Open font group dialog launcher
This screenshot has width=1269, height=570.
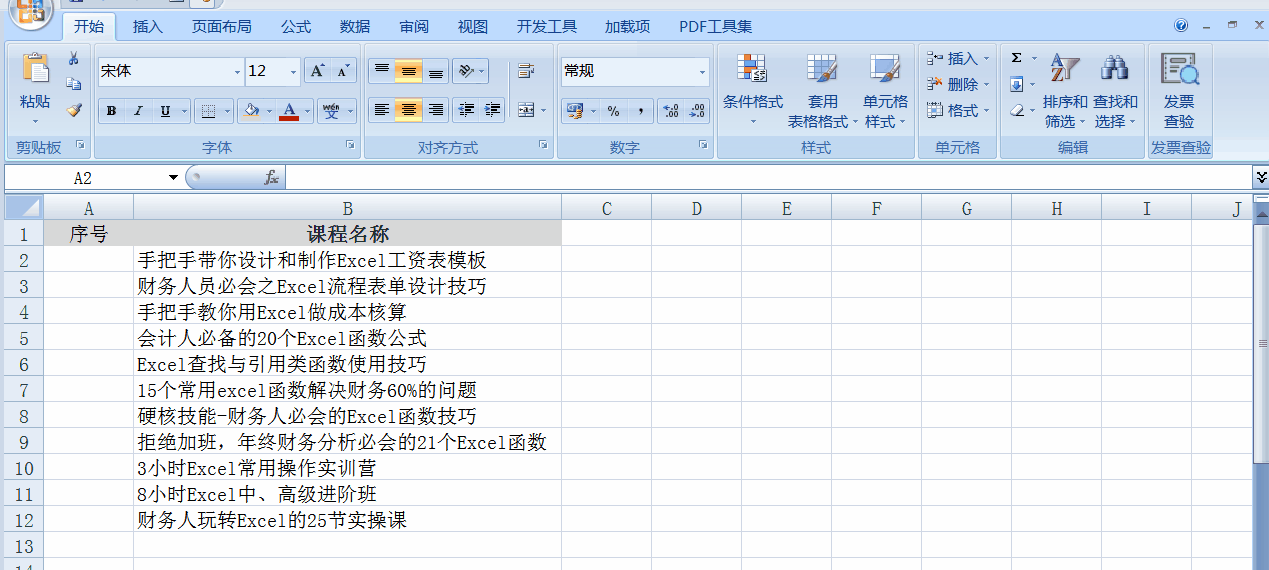(351, 146)
